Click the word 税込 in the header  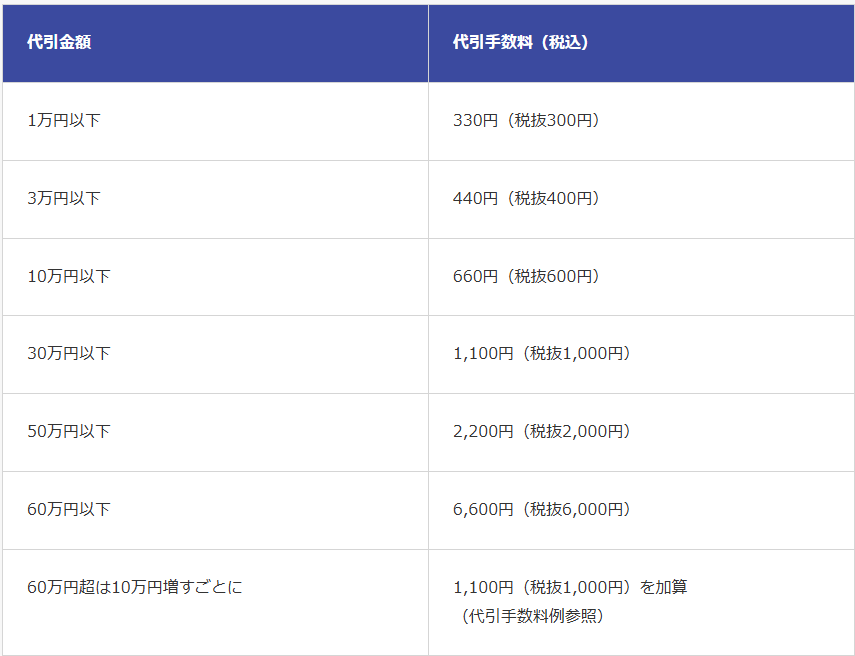564,42
